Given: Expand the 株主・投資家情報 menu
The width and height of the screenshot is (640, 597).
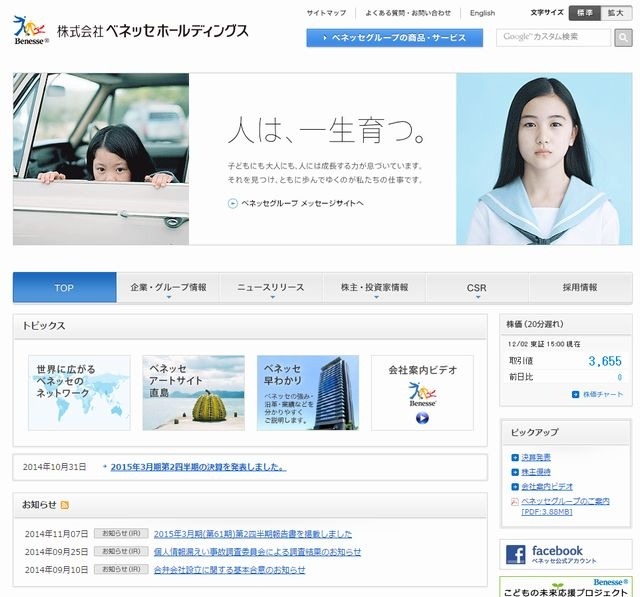Looking at the screenshot, I should pos(375,288).
